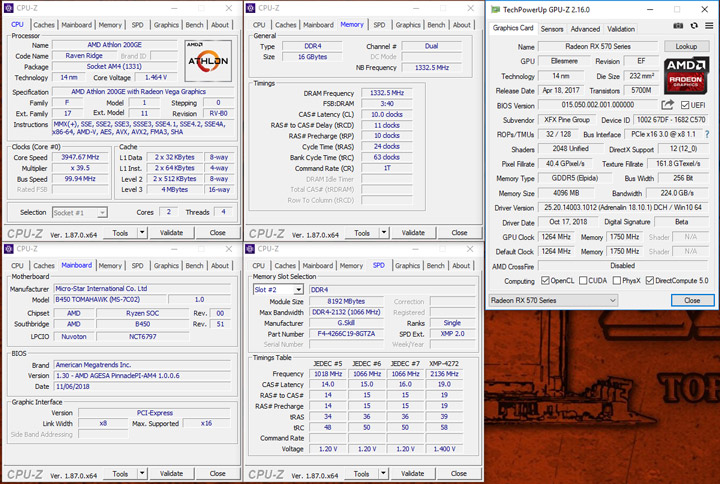
Task: Click the Bus Interface question mark icon
Action: point(707,135)
